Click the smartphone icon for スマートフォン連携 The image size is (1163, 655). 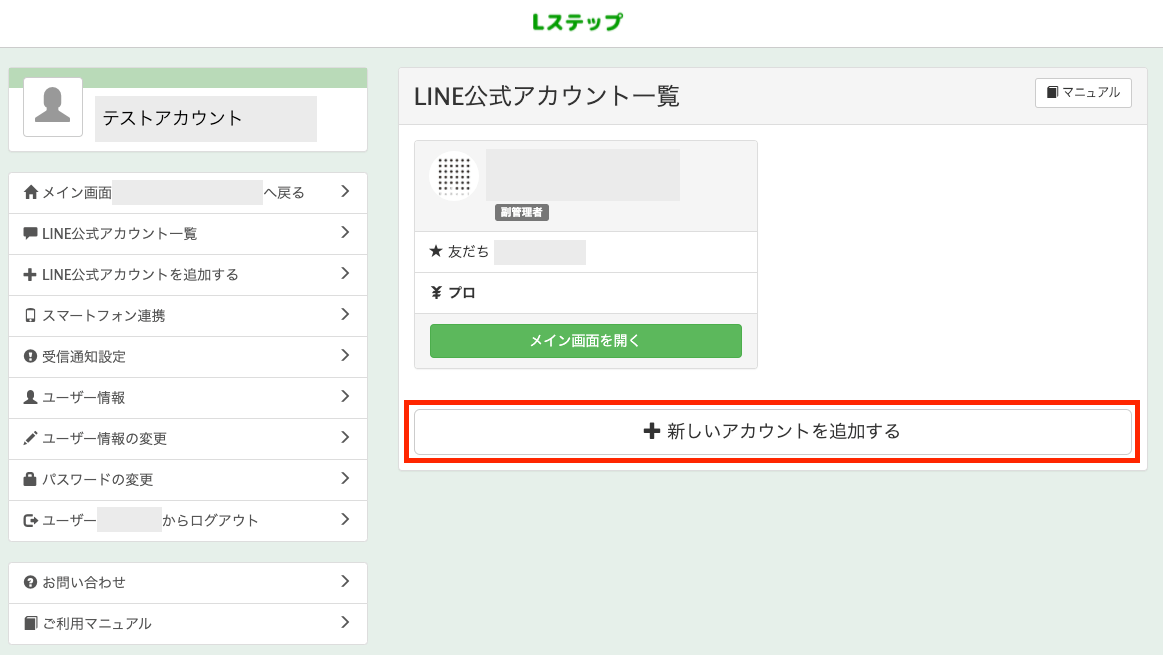(30, 315)
